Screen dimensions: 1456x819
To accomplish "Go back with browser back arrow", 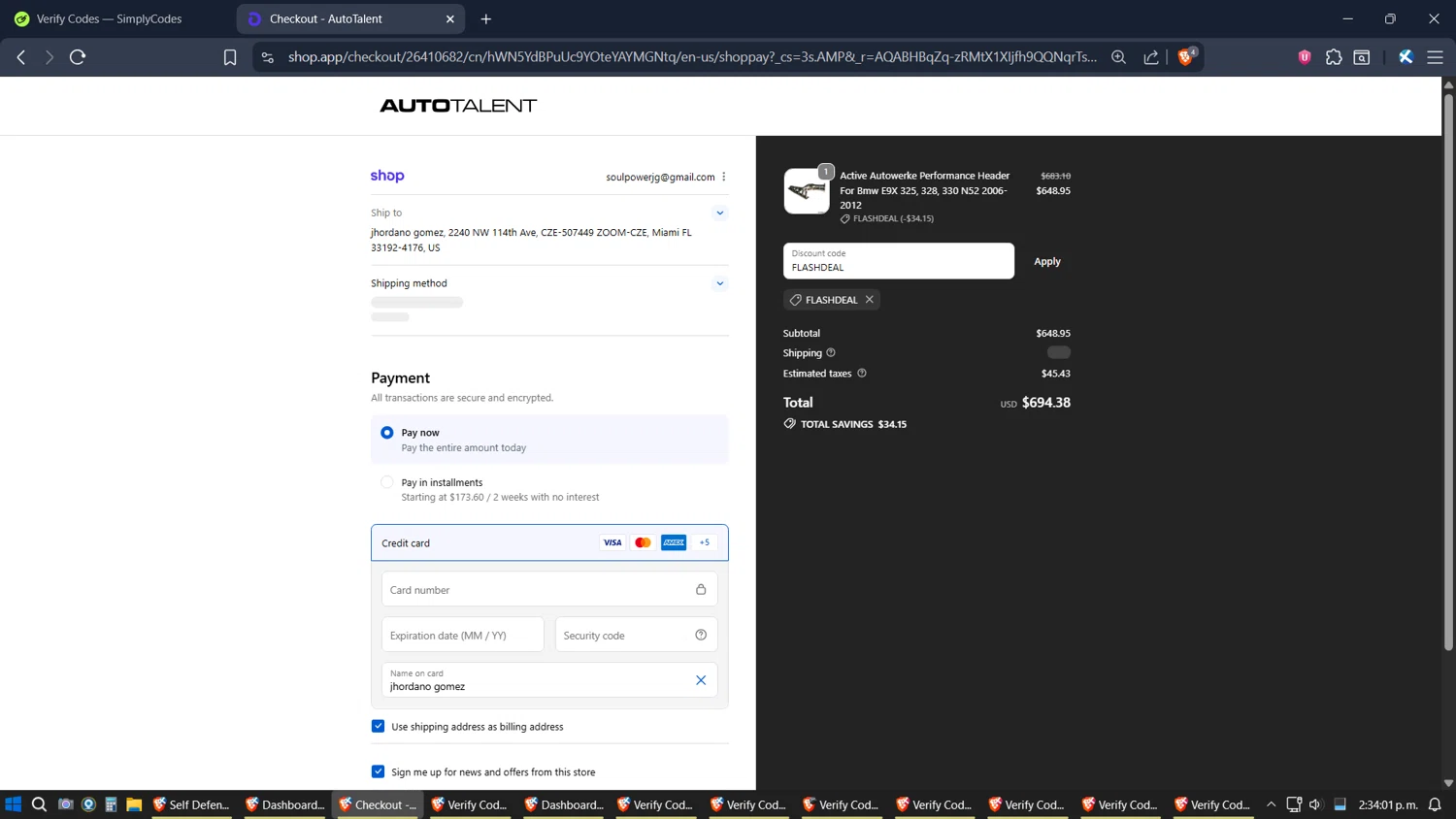I will (x=21, y=57).
